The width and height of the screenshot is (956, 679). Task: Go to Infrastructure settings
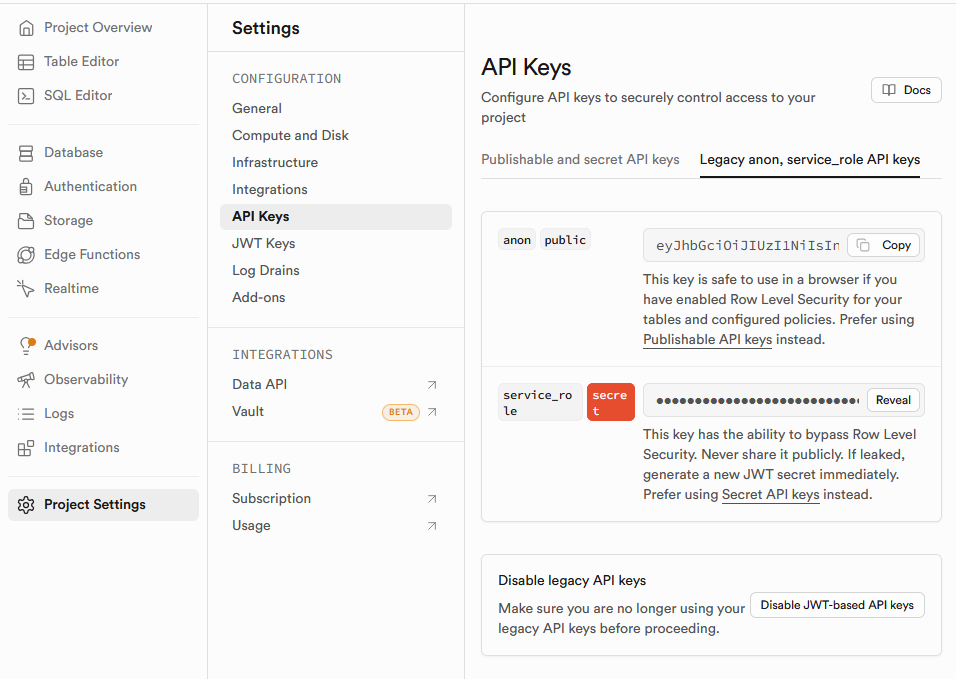tap(275, 163)
